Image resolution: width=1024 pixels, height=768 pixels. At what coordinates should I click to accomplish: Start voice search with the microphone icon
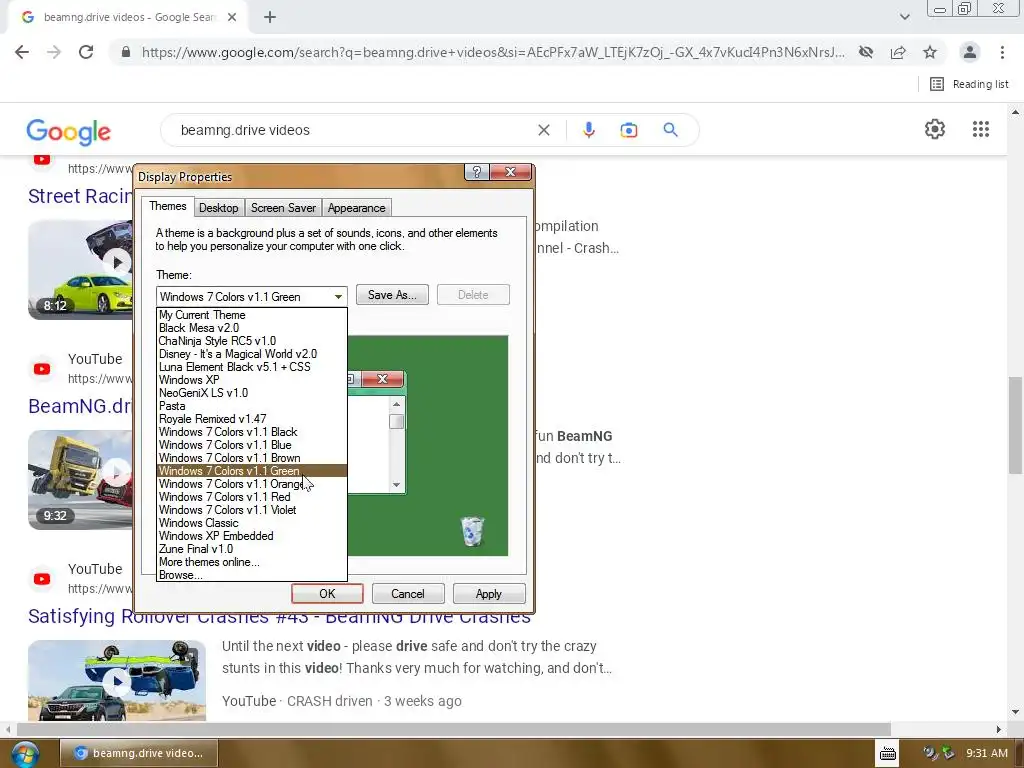point(588,130)
